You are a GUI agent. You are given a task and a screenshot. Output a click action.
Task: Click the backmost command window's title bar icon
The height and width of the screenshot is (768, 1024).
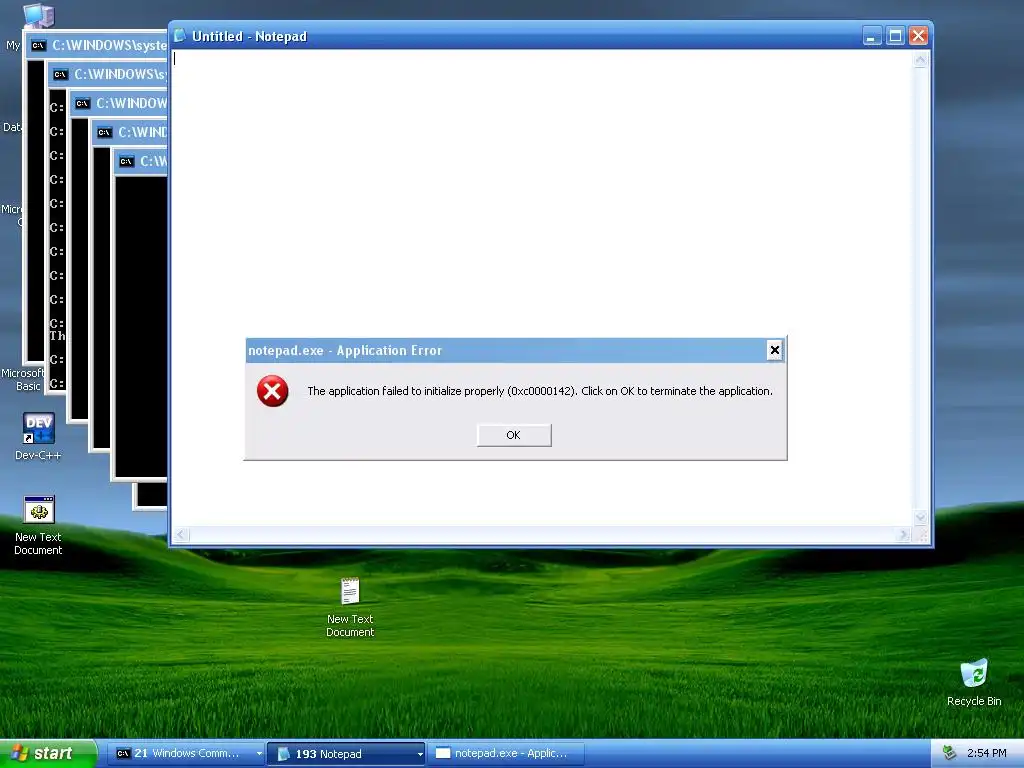[39, 45]
